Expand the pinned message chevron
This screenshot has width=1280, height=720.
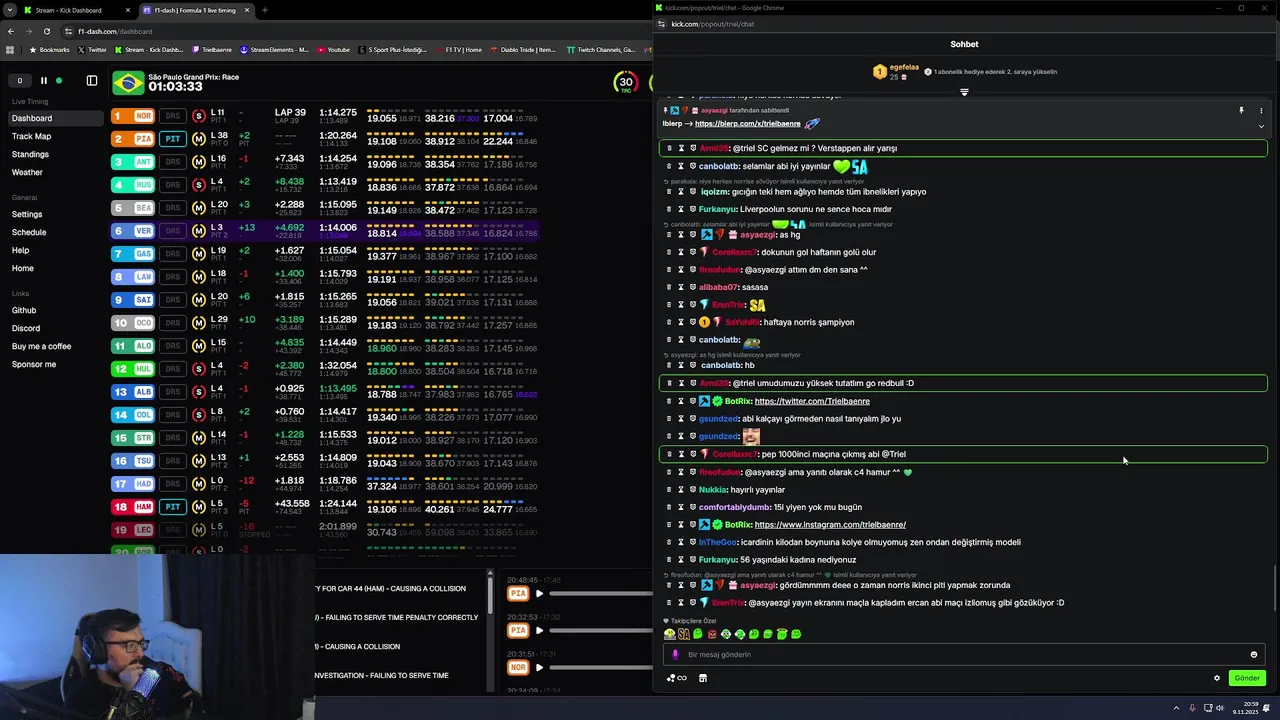tap(1261, 127)
